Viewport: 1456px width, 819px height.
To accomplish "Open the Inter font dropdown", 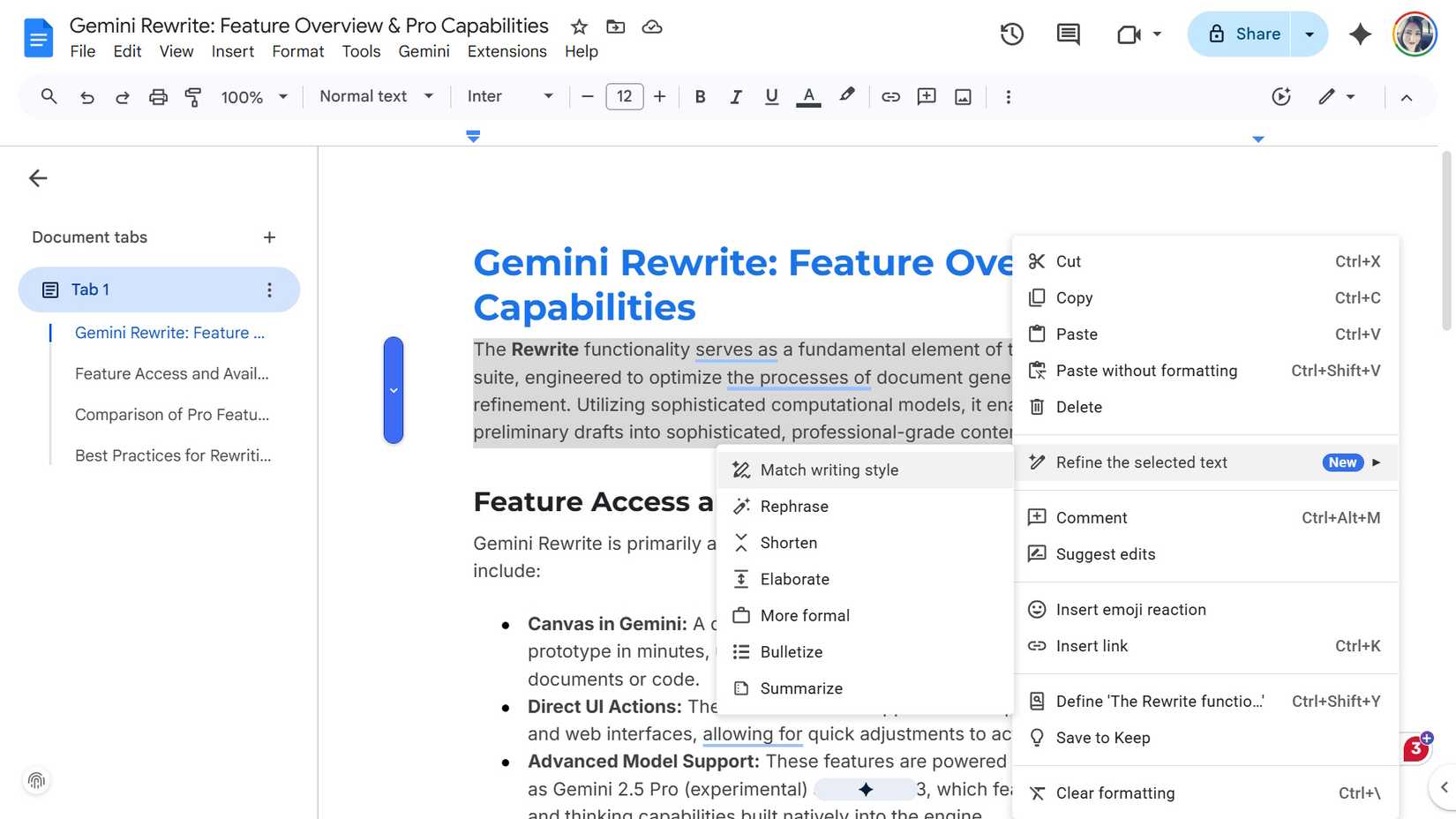I will [x=510, y=97].
